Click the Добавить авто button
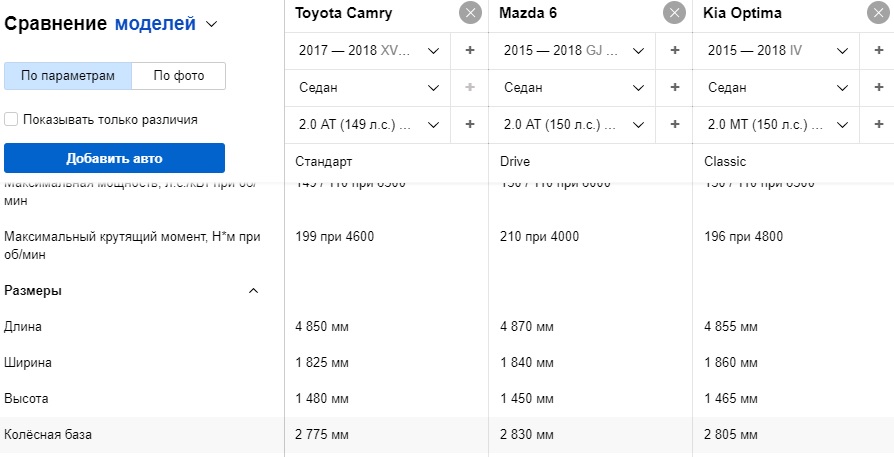 (115, 158)
